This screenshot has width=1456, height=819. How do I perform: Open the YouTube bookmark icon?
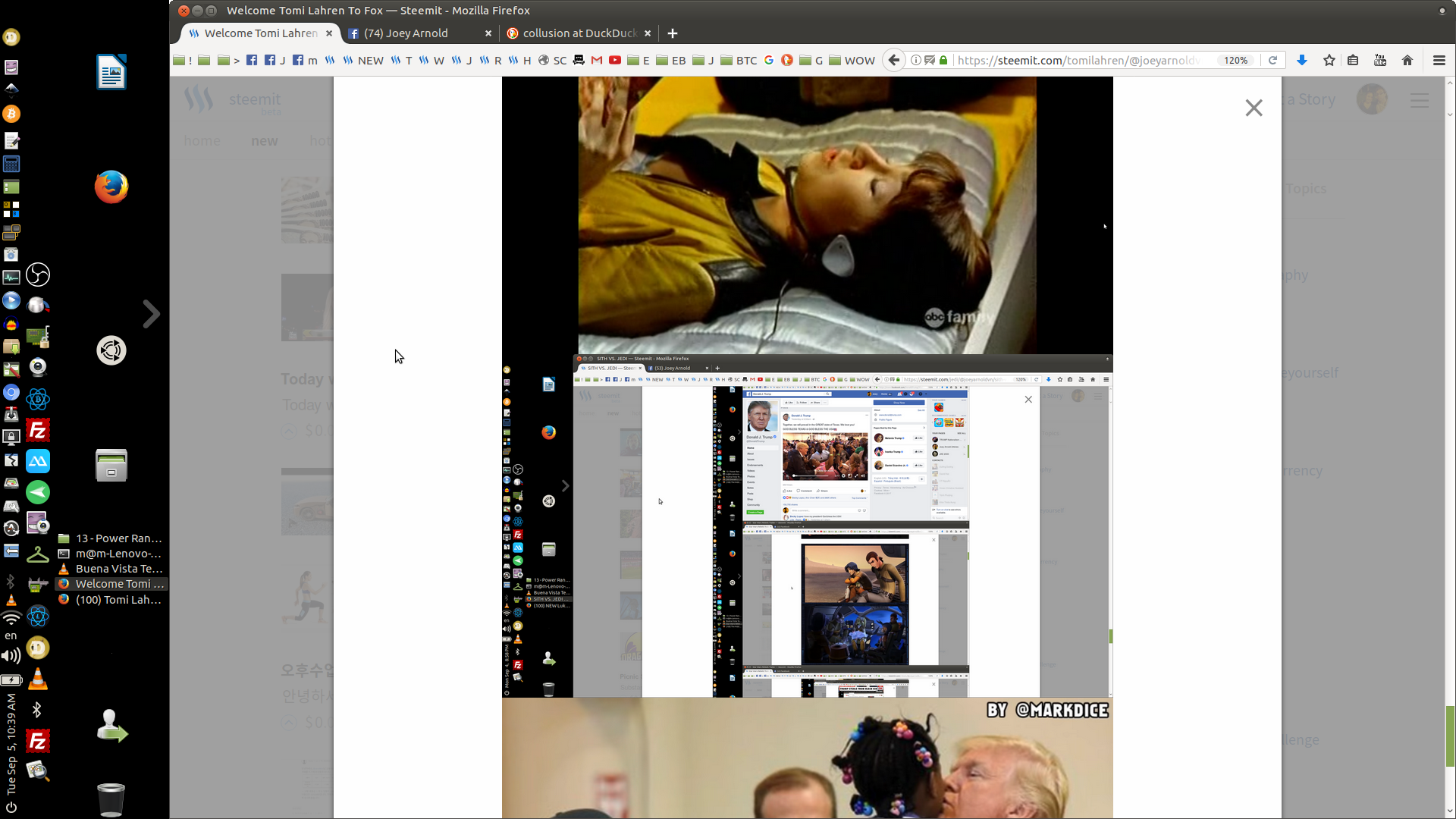pyautogui.click(x=615, y=61)
